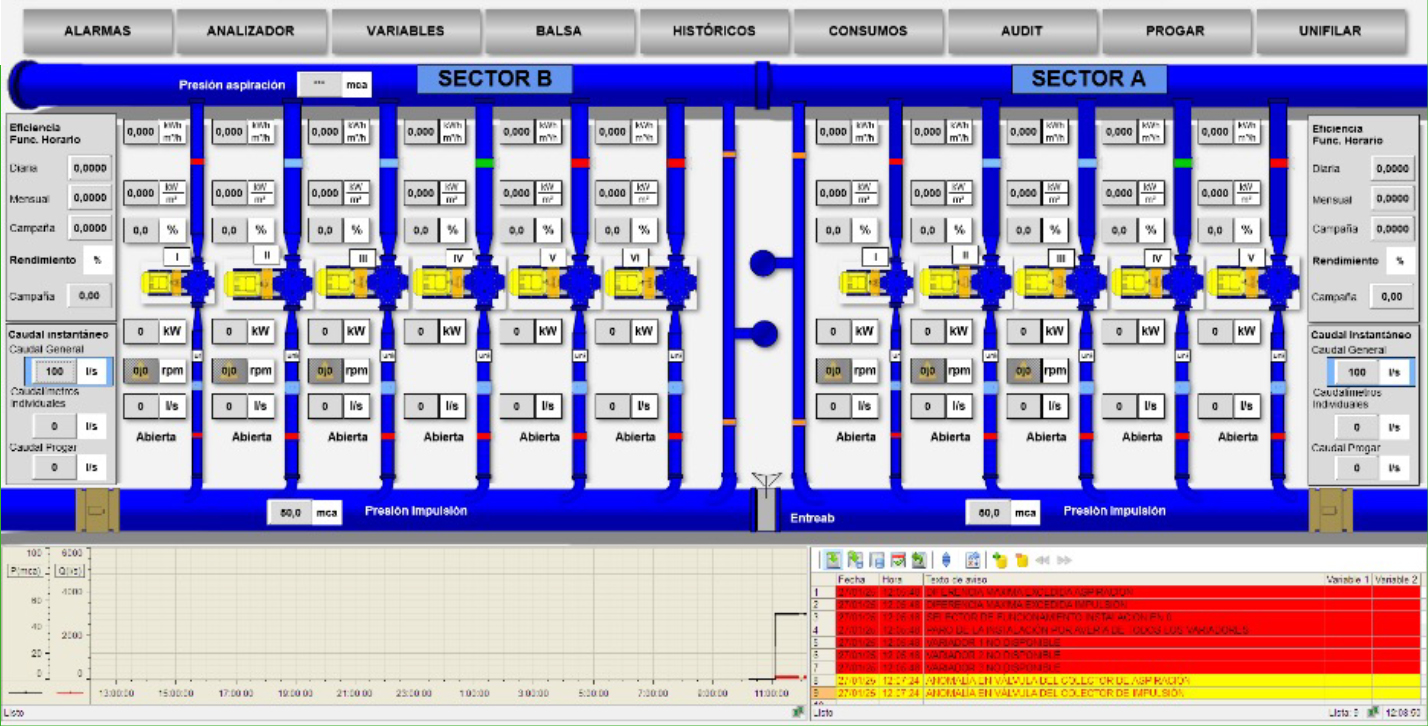Screen dimensions: 1428x726
Task: Click the yellow cylinder with plus icon
Action: 999,560
